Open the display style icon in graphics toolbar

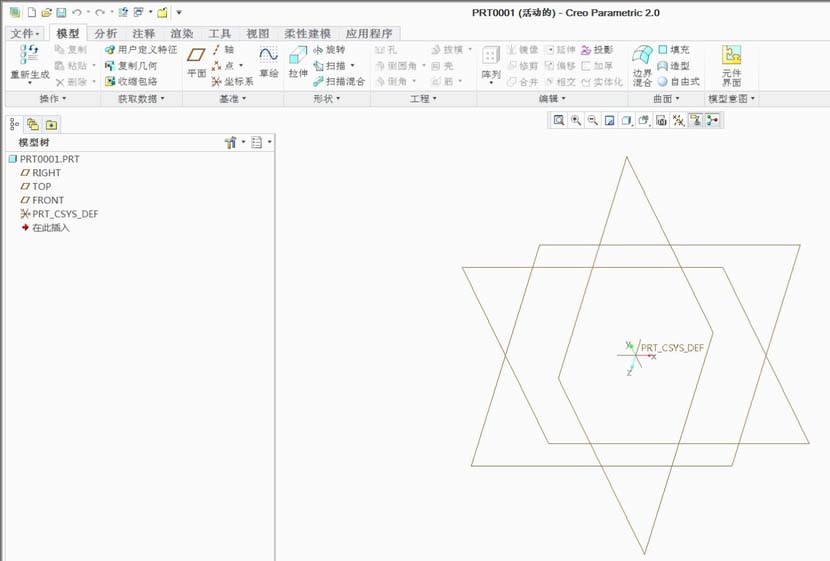(627, 121)
